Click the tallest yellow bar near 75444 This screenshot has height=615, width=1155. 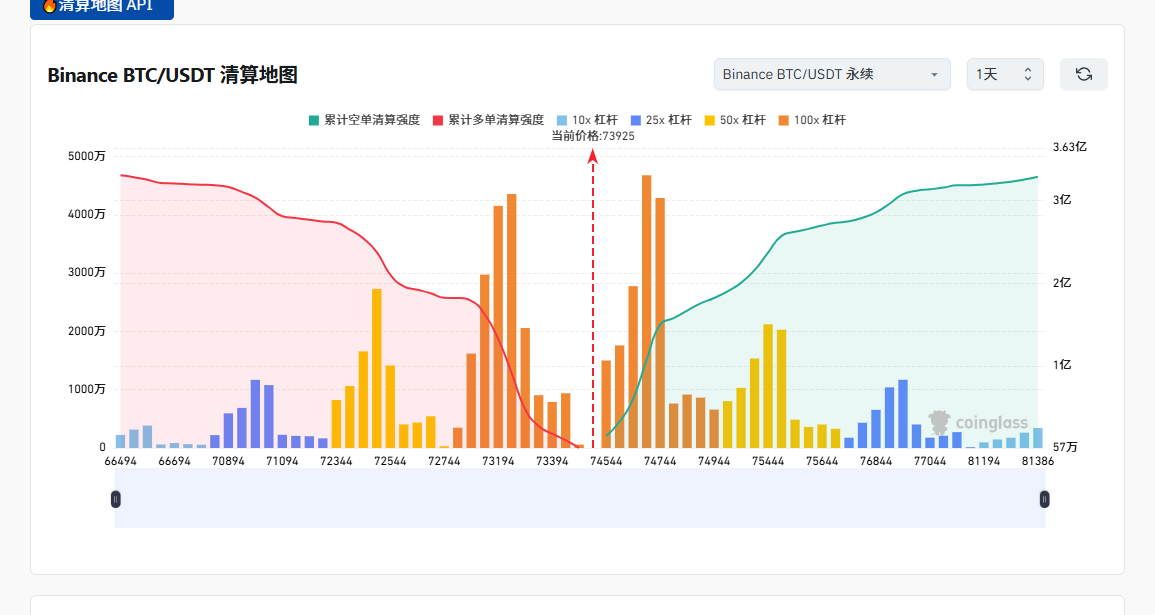click(x=768, y=386)
